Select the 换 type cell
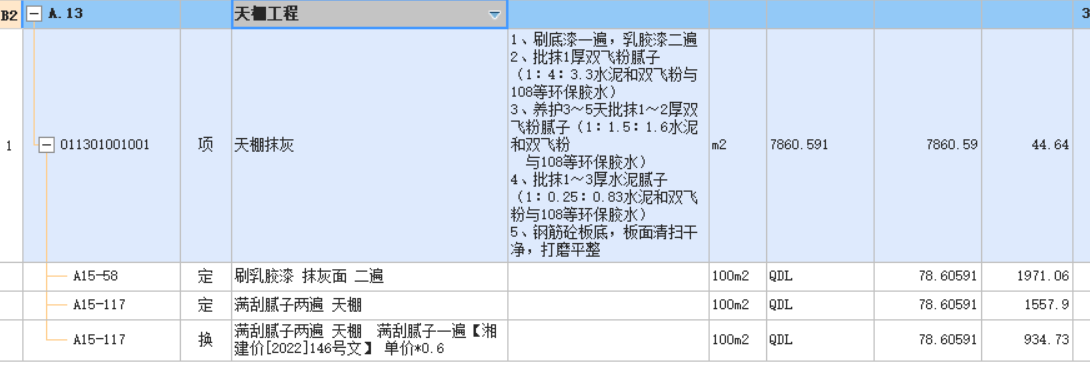1090x388 pixels. point(206,340)
